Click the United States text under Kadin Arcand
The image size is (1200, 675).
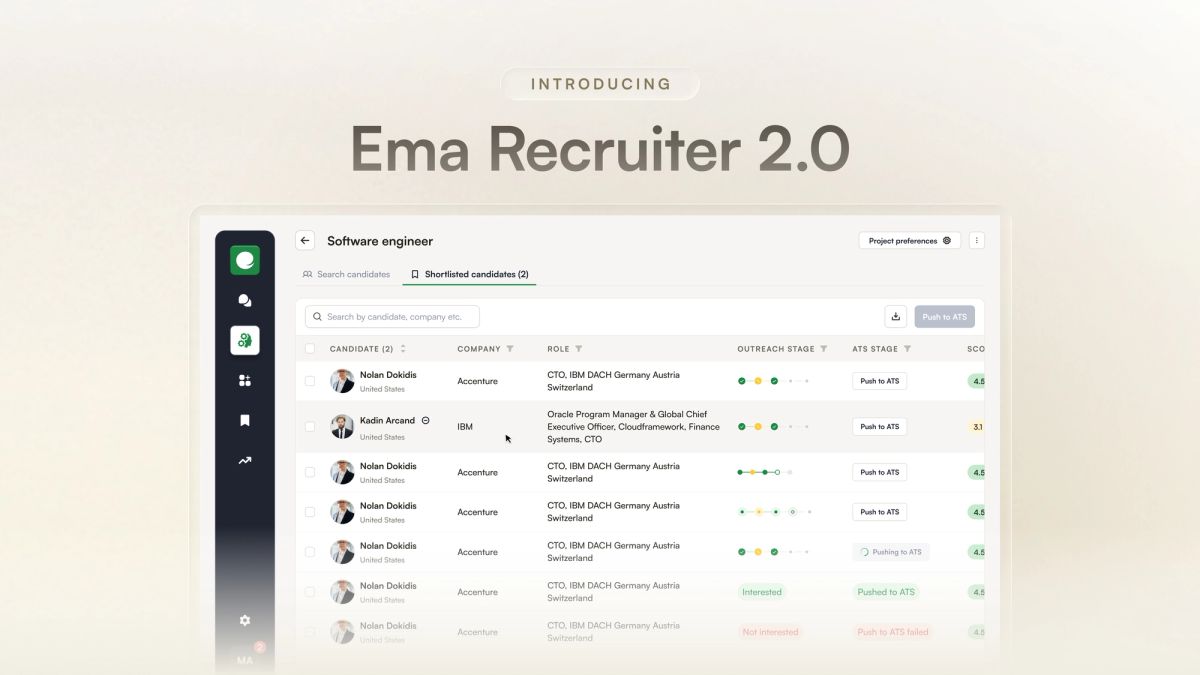382,437
